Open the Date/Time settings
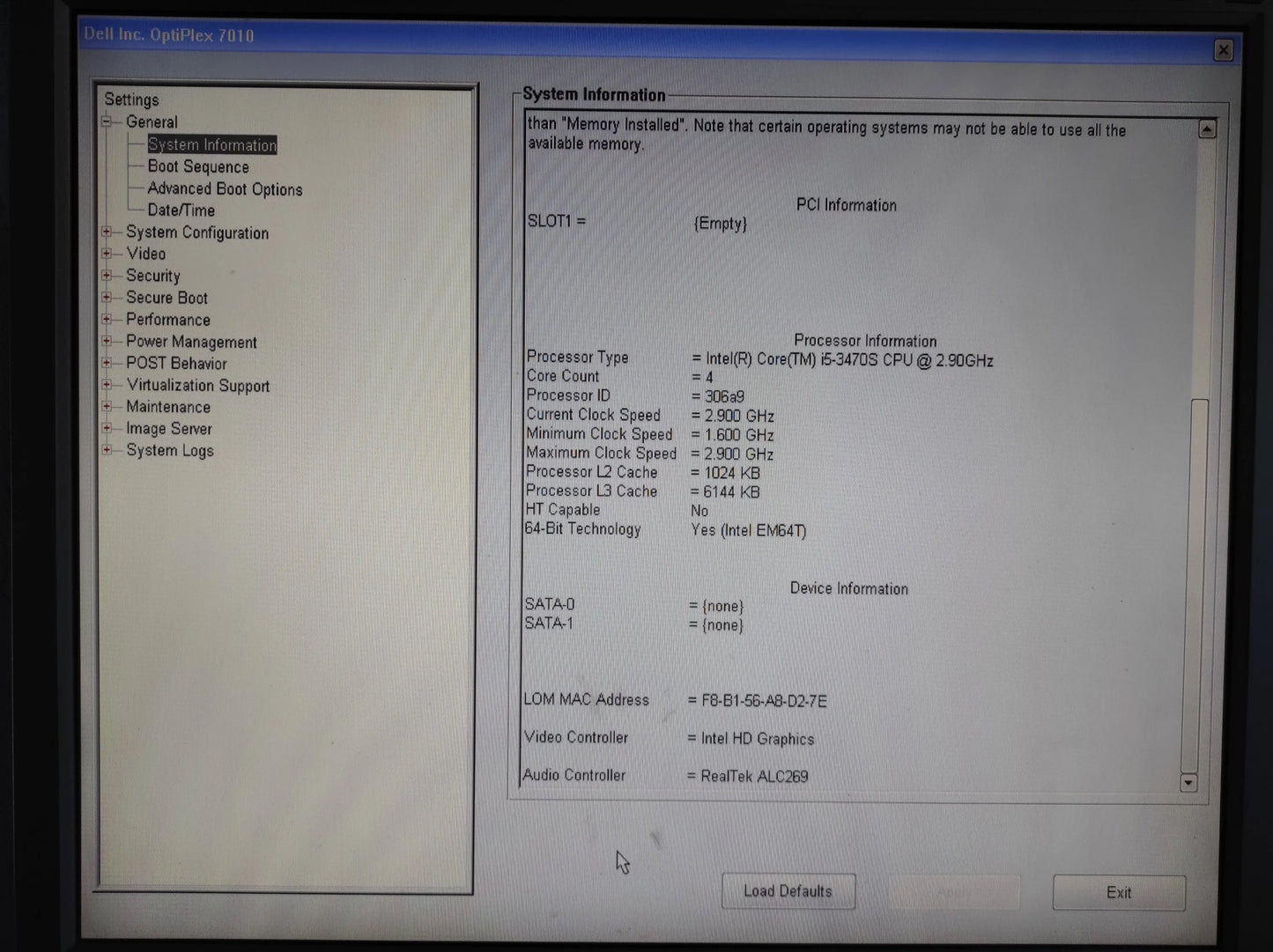This screenshot has width=1273, height=952. pyautogui.click(x=181, y=210)
